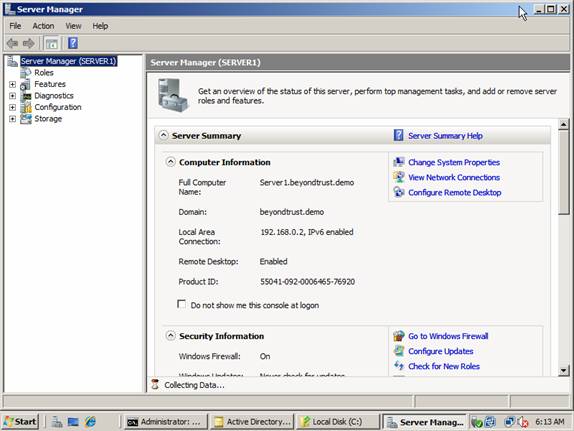The height and width of the screenshot is (431, 574).
Task: Click the Features node icon in tree
Action: tap(26, 84)
